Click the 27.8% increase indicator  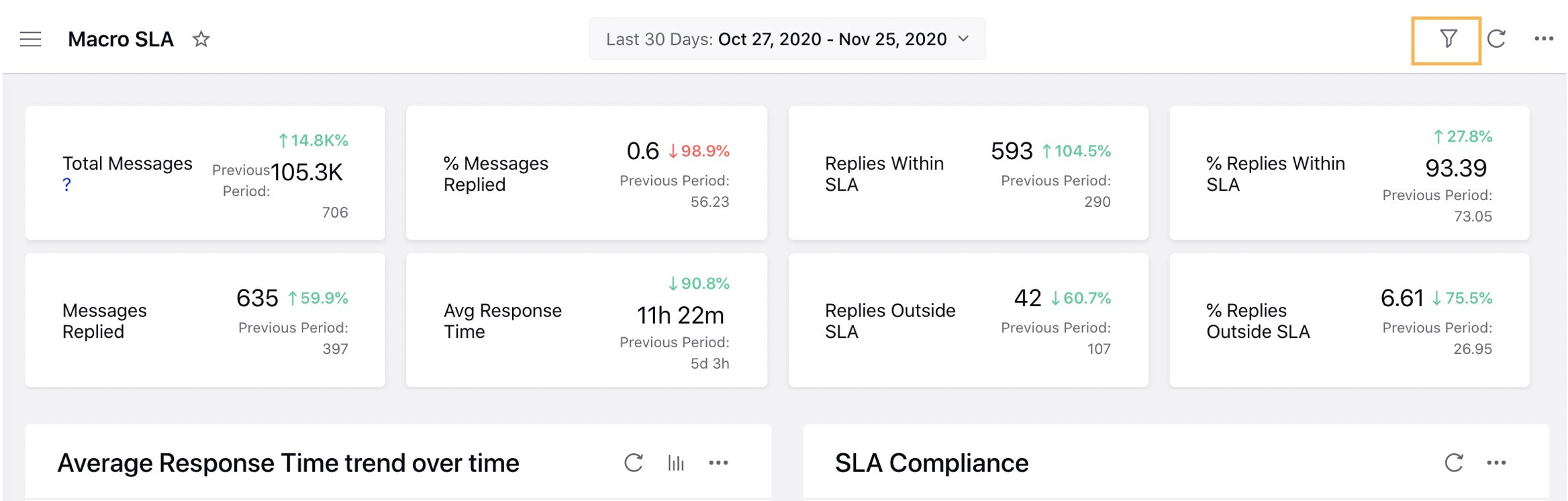pyautogui.click(x=1463, y=136)
